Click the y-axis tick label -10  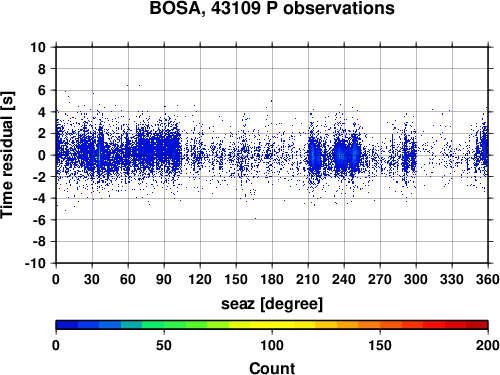click(35, 263)
